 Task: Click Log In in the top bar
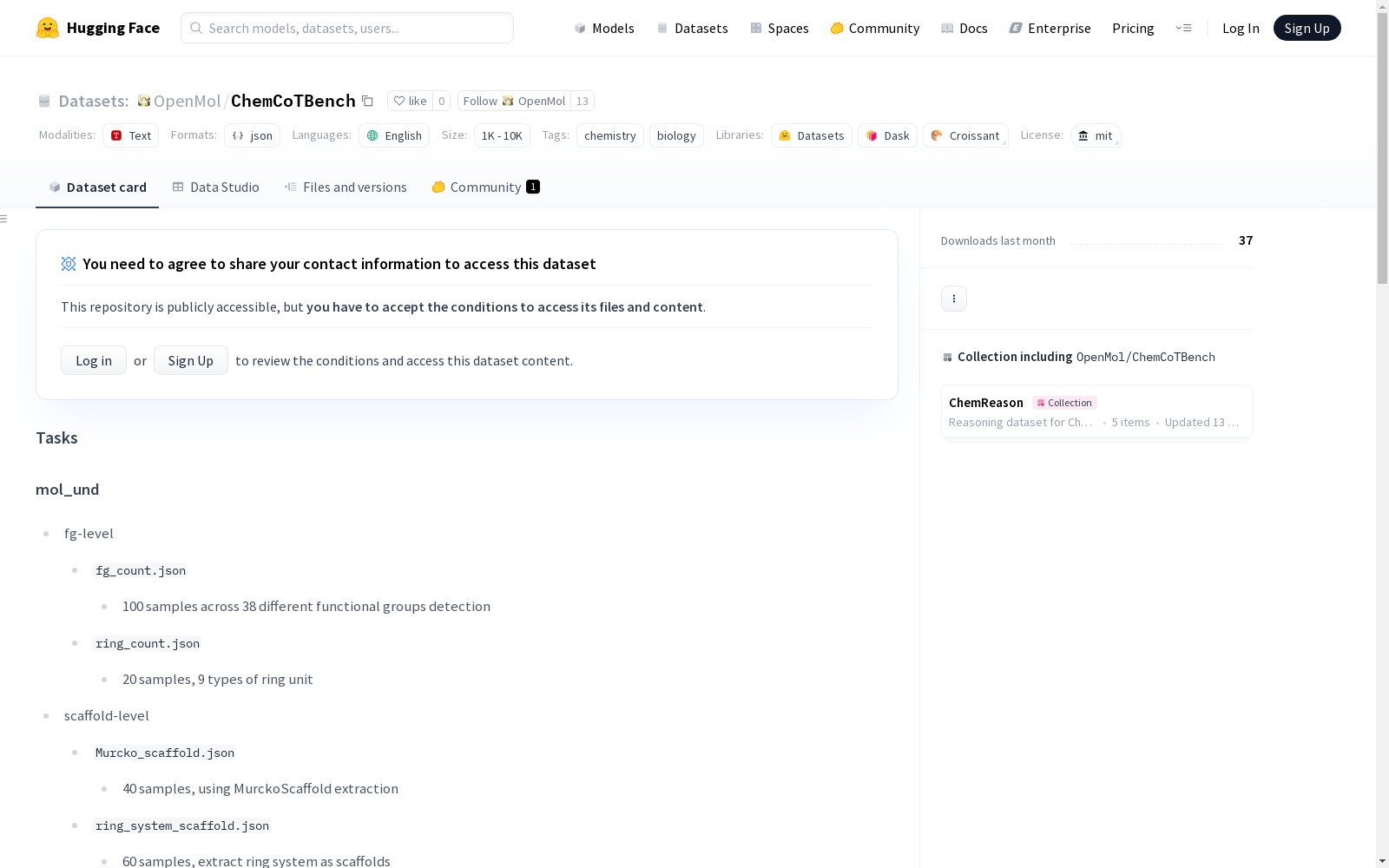tap(1241, 28)
